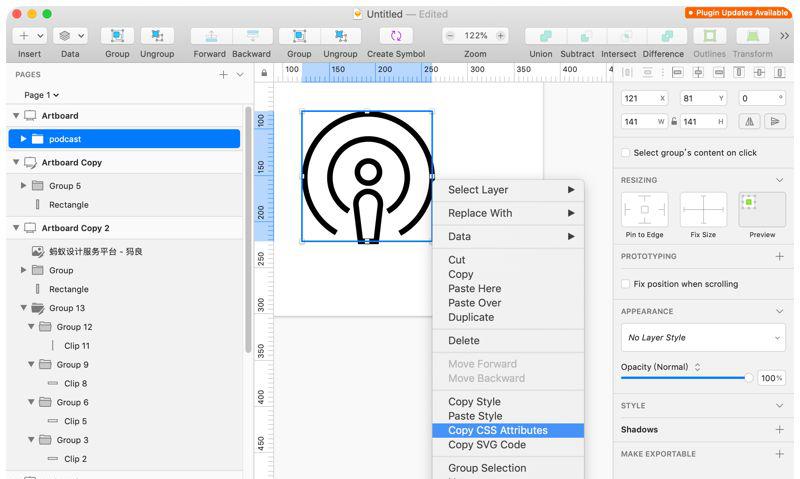
Task: Open the Replace With submenu
Action: (508, 213)
